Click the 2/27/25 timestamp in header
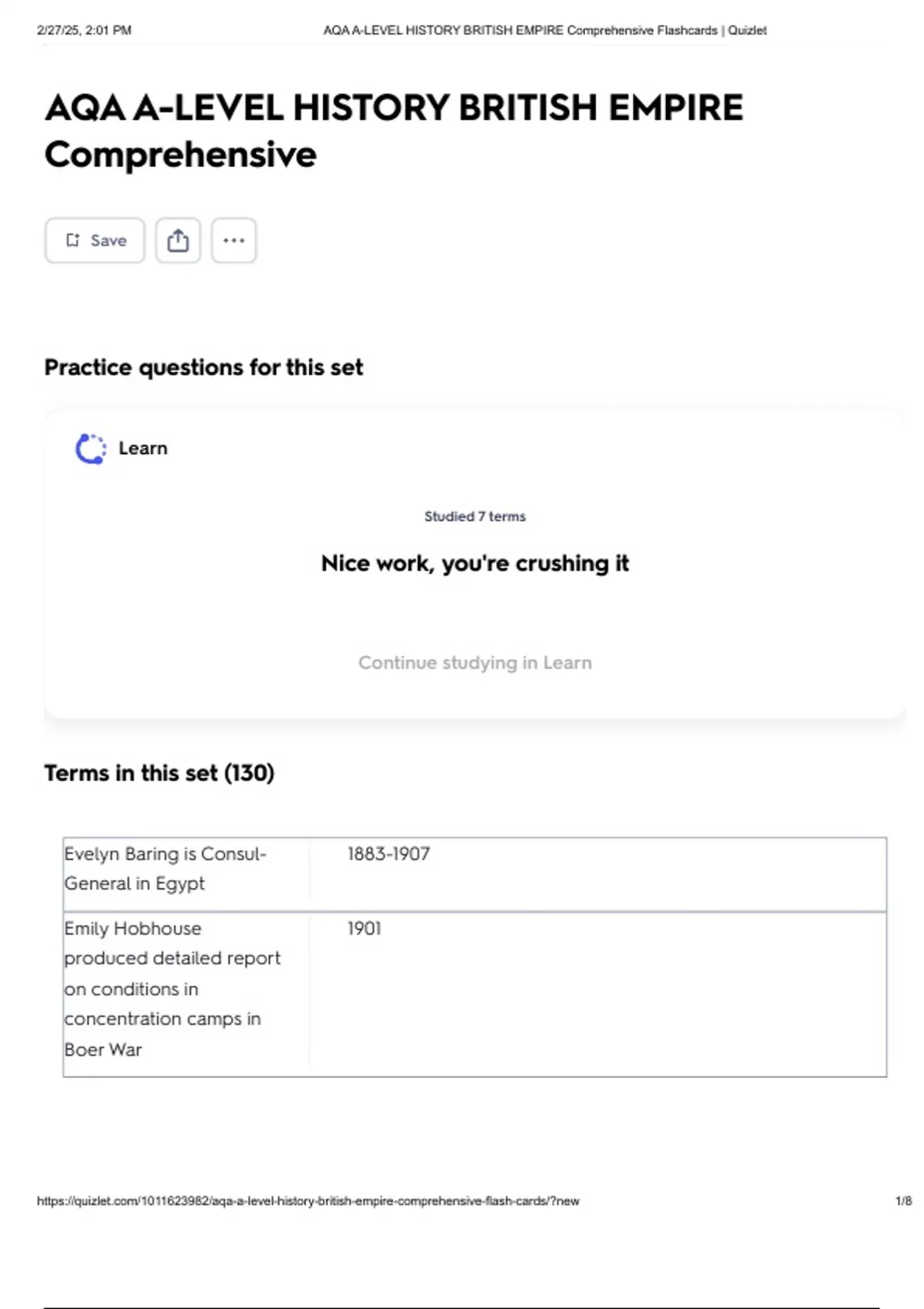The image size is (924, 1309). (84, 31)
